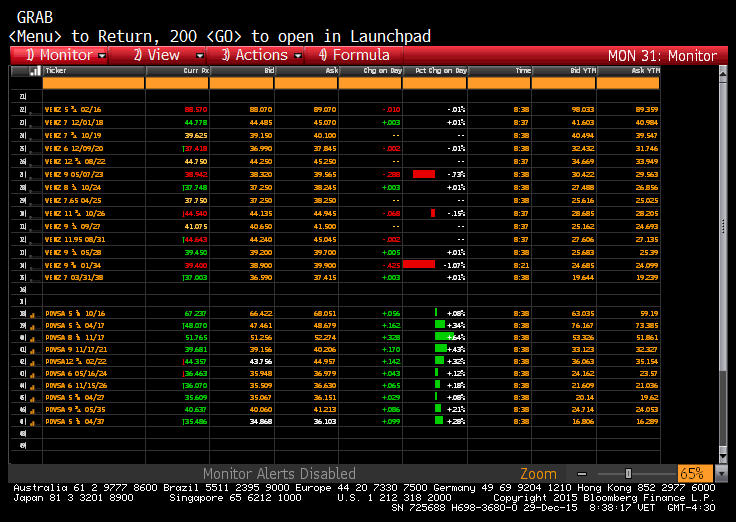Sort by the Bid column header
The image size is (736, 522).
click(x=242, y=71)
